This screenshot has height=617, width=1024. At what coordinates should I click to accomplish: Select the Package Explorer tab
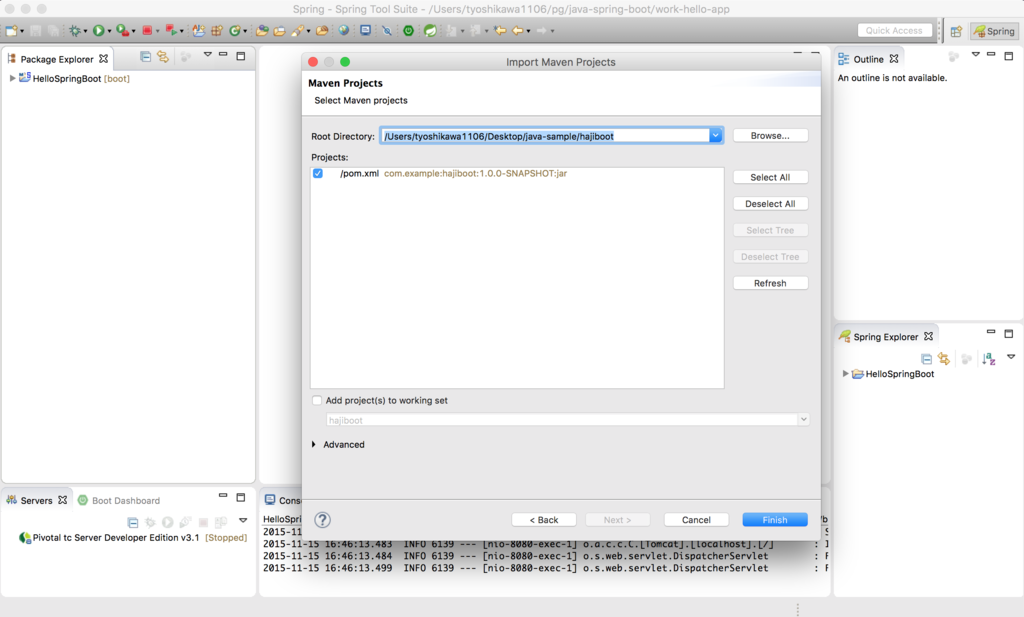pos(57,59)
